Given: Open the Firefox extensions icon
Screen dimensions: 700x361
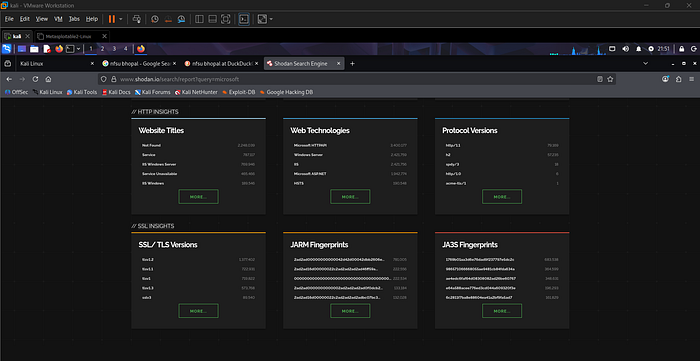Looking at the screenshot, I should [679, 79].
